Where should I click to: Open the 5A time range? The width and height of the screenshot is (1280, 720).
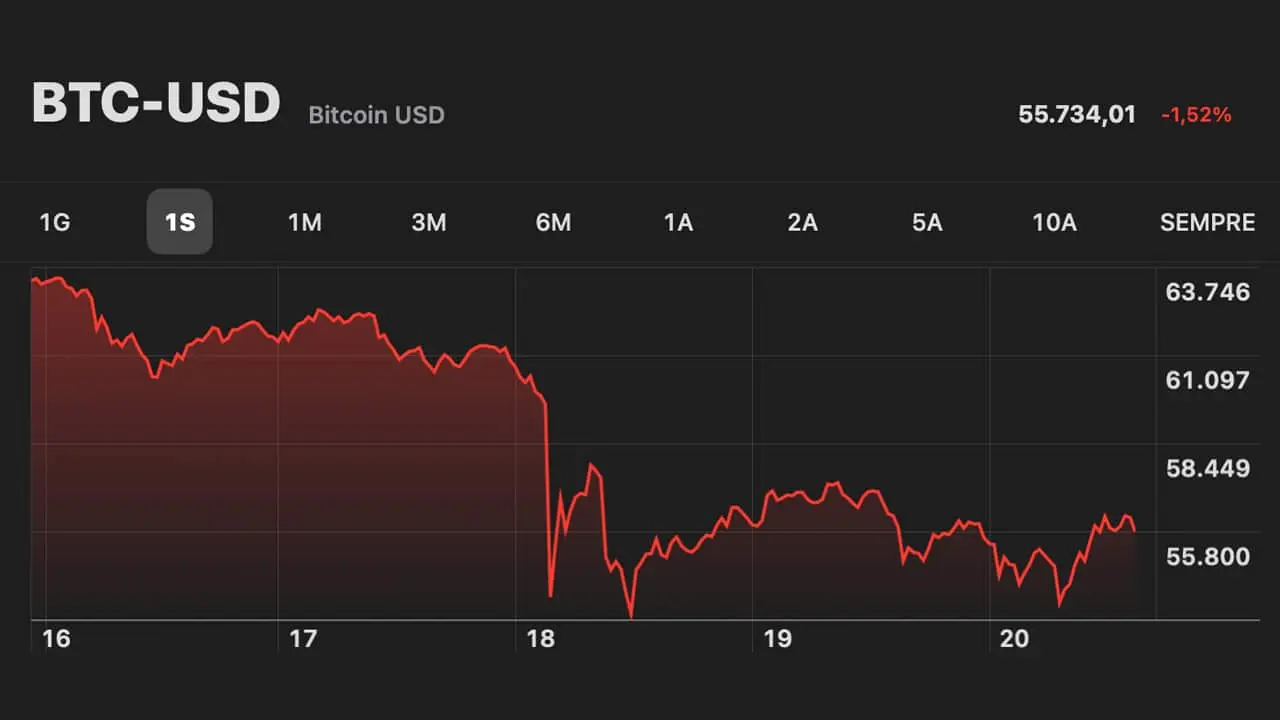[927, 222]
